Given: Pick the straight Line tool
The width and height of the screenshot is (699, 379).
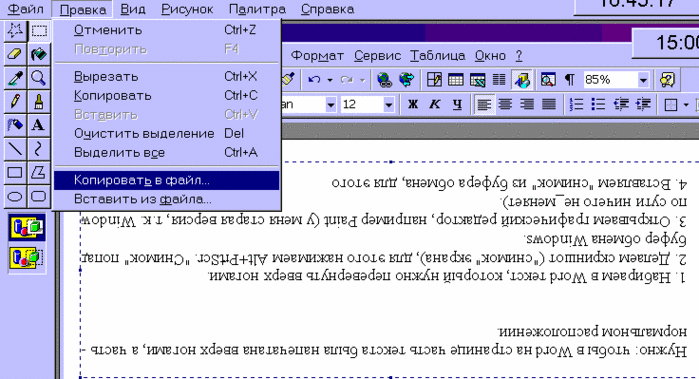Looking at the screenshot, I should point(15,149).
